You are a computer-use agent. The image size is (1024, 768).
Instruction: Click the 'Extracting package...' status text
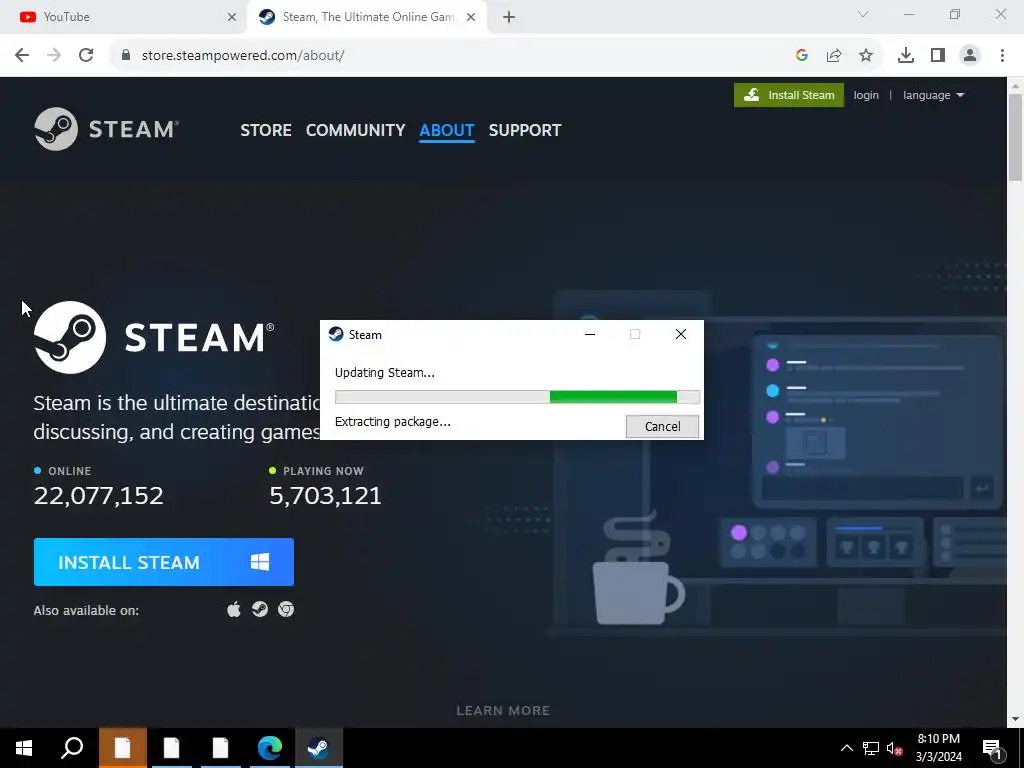pyautogui.click(x=392, y=422)
